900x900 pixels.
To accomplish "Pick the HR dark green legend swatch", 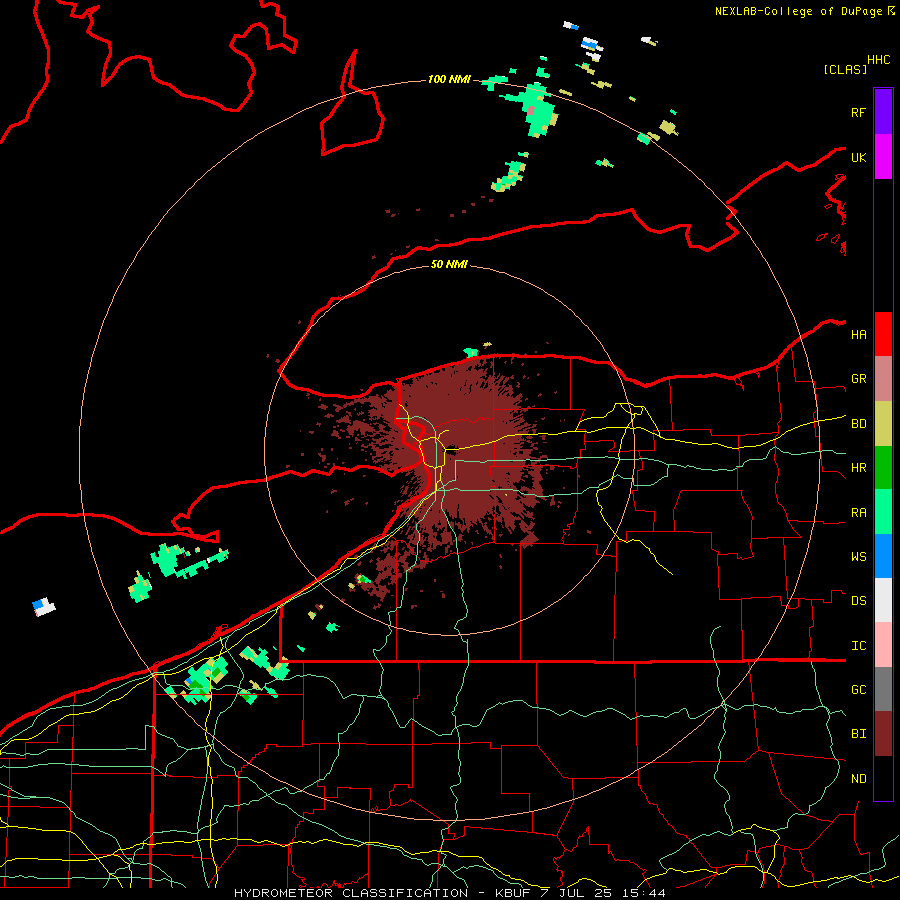I will coord(883,468).
